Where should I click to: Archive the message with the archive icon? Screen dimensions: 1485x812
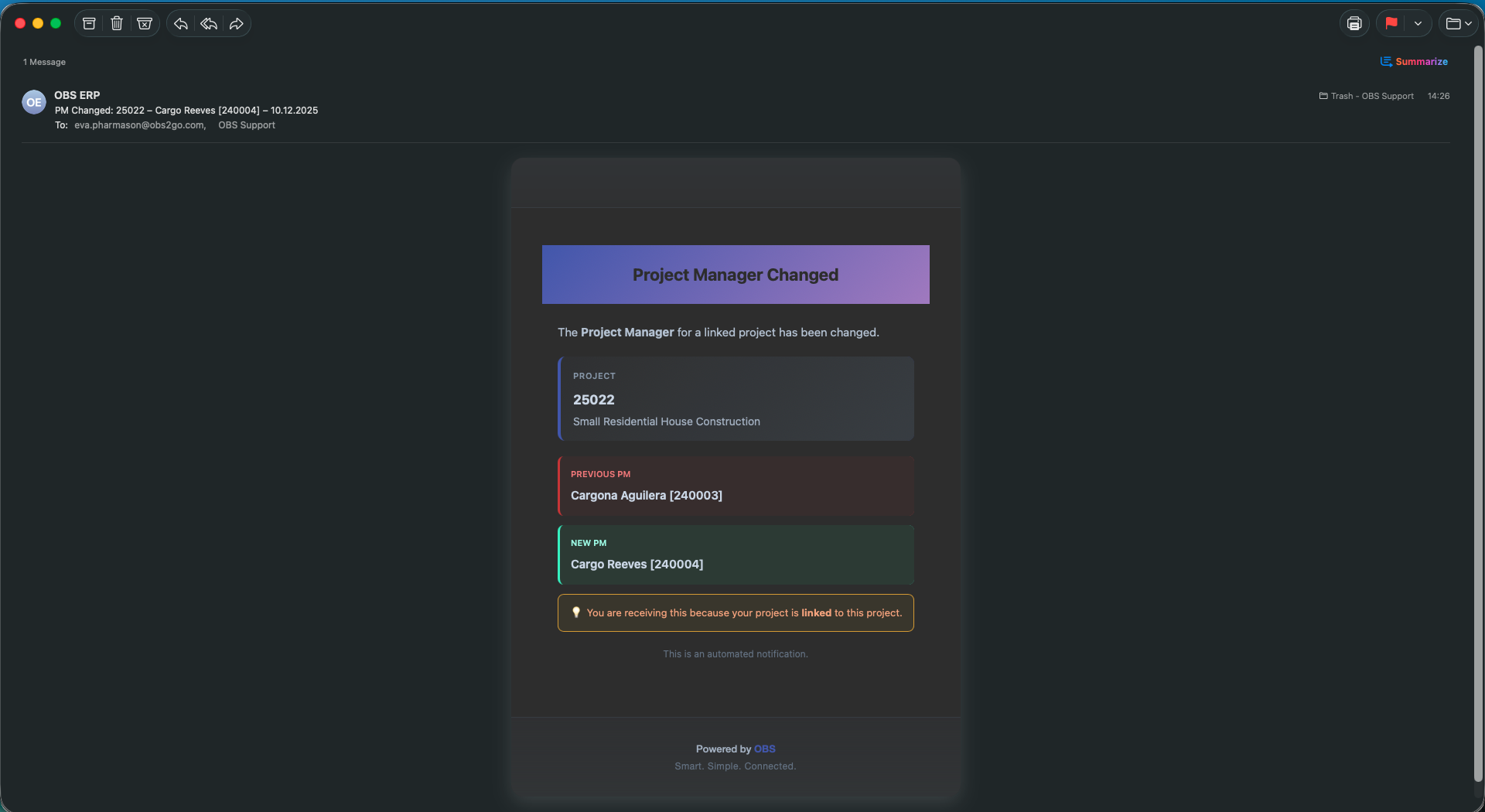pos(89,24)
